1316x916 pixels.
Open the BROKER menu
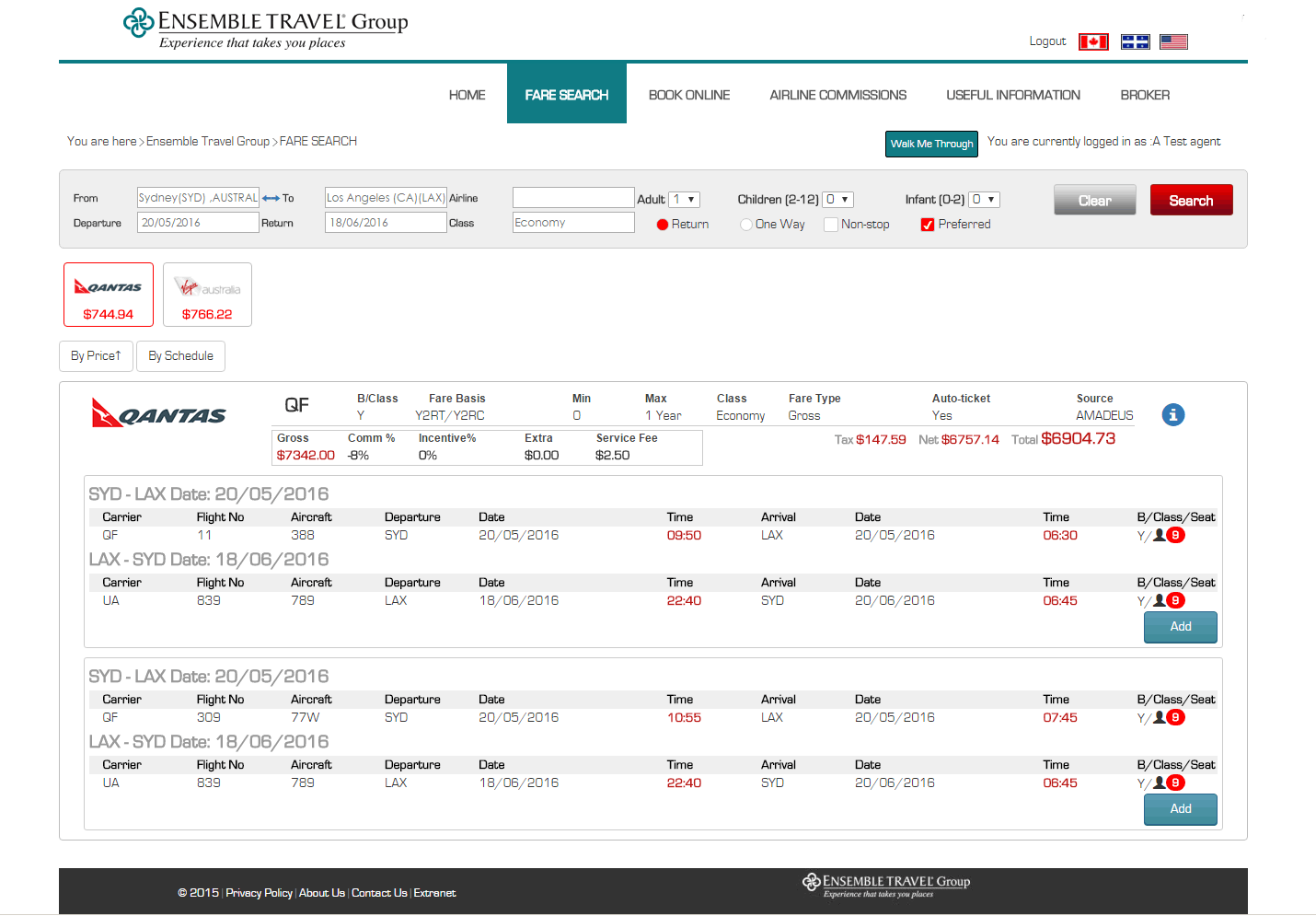1145,95
